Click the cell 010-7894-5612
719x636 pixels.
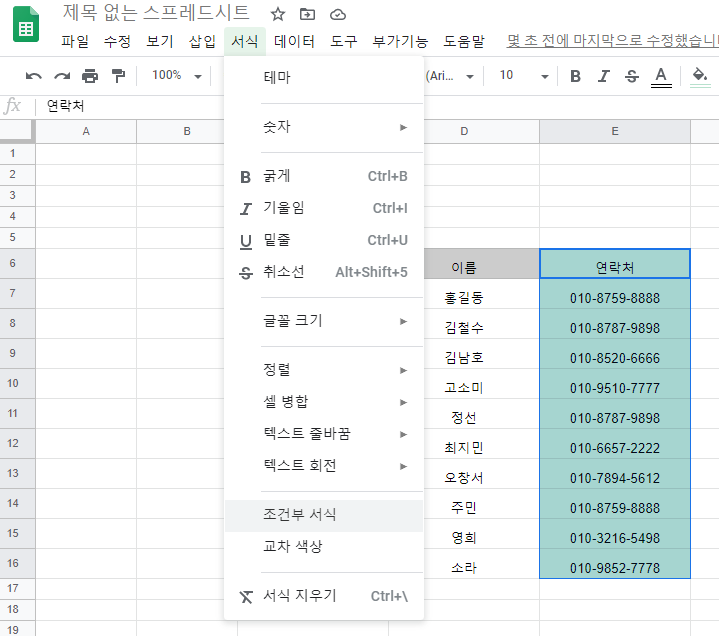(x=615, y=474)
